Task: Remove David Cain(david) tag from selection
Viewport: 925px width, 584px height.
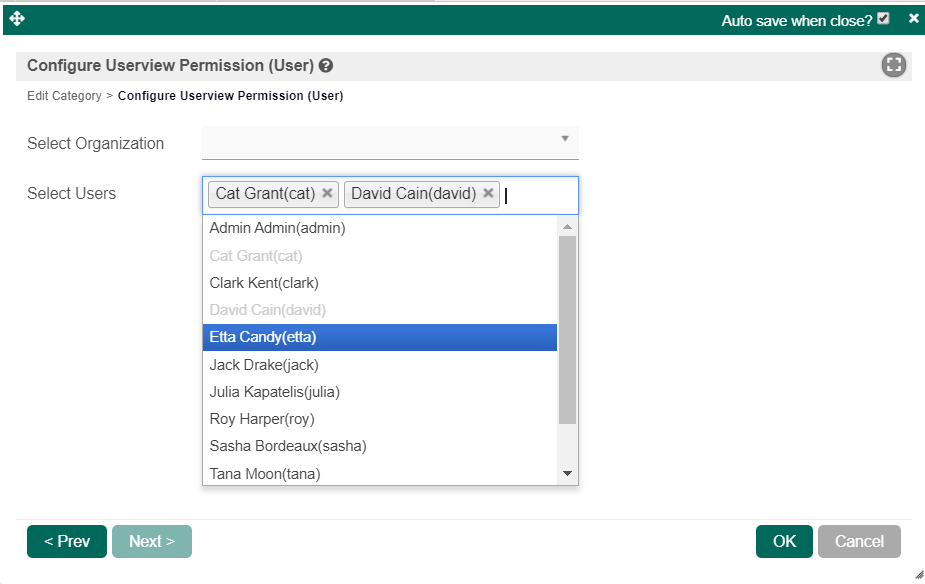Action: pyautogui.click(x=488, y=193)
